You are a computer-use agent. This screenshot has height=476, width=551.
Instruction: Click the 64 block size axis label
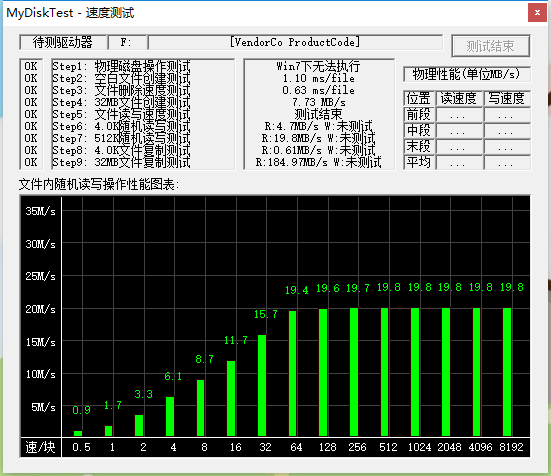(296, 447)
